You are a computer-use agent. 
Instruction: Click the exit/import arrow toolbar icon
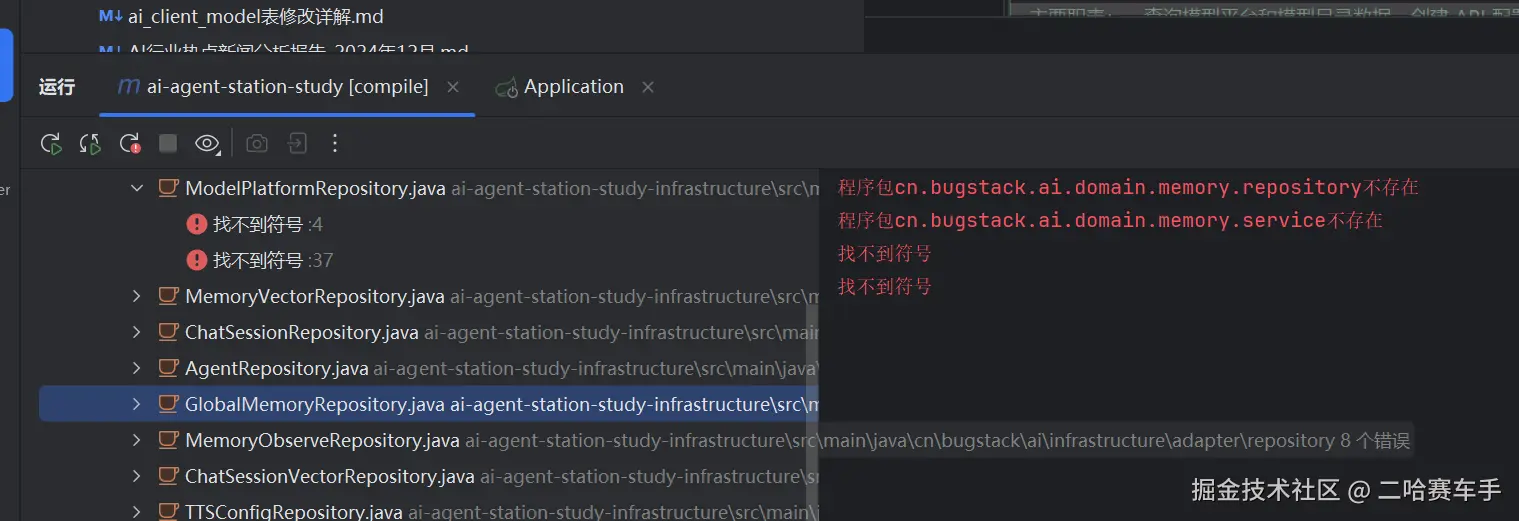tap(297, 144)
